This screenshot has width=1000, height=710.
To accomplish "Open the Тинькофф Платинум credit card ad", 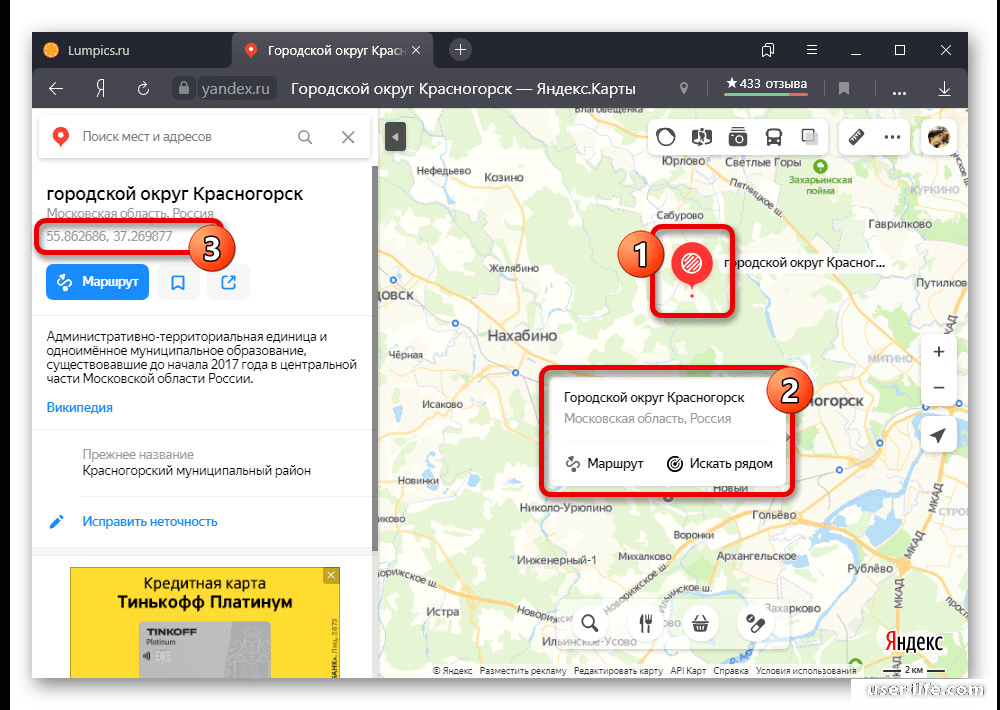I will pyautogui.click(x=205, y=623).
